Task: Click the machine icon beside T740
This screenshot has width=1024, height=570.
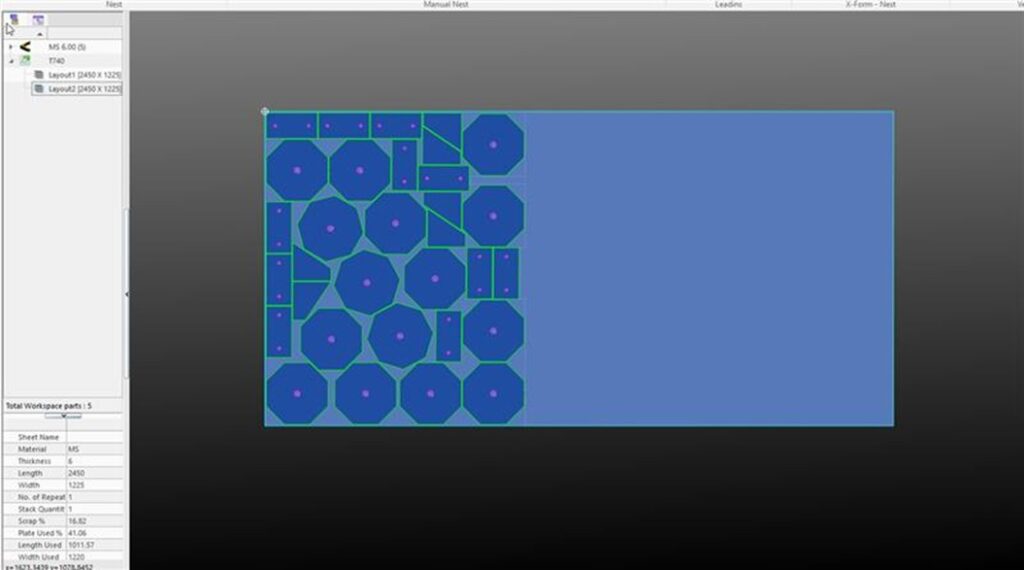Action: pos(25,60)
